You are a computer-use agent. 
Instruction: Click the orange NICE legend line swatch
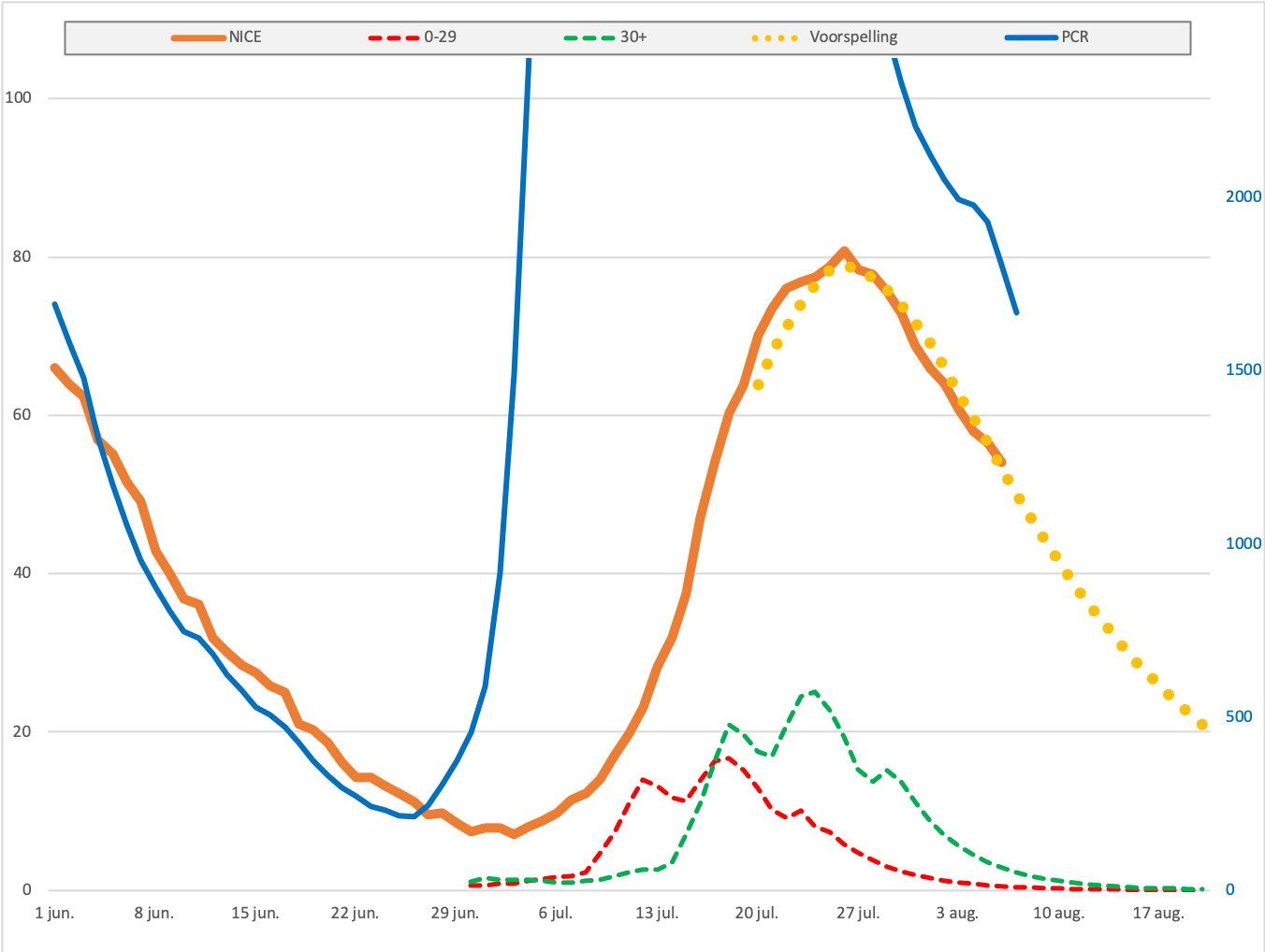(198, 38)
